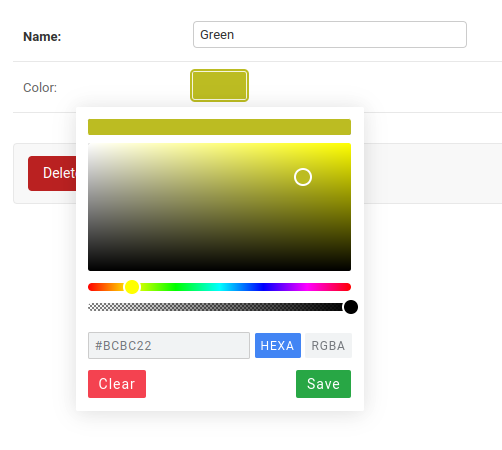Click the red left end of hue slider
Viewport: 502px width, 450px height.
(91, 287)
